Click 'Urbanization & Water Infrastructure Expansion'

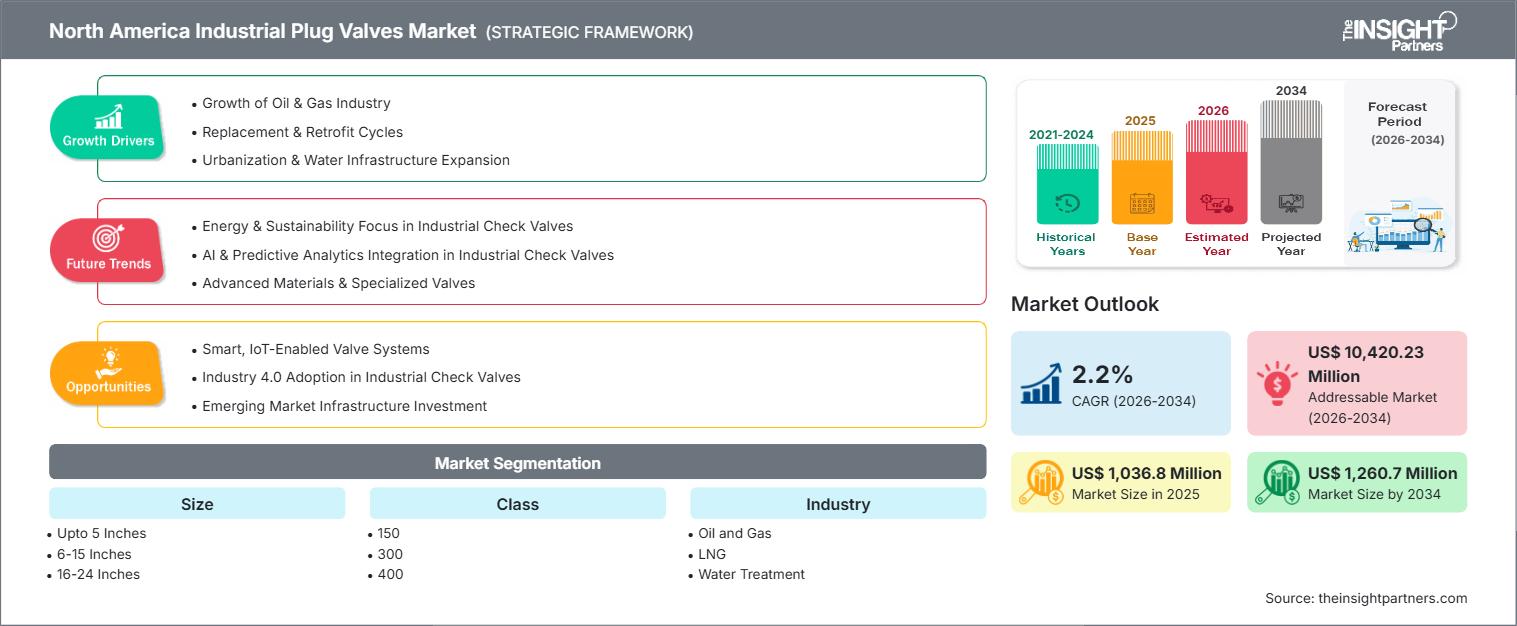[x=356, y=159]
